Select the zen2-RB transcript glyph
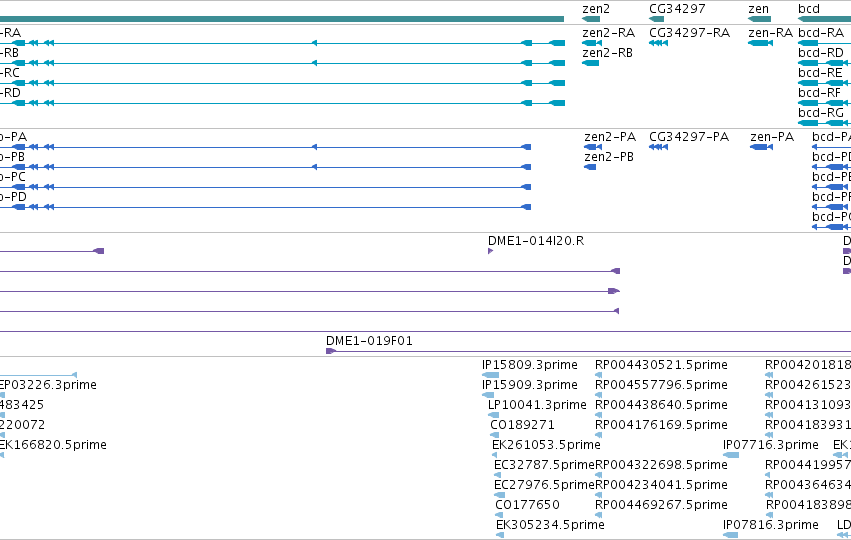The image size is (851, 540). [590, 63]
